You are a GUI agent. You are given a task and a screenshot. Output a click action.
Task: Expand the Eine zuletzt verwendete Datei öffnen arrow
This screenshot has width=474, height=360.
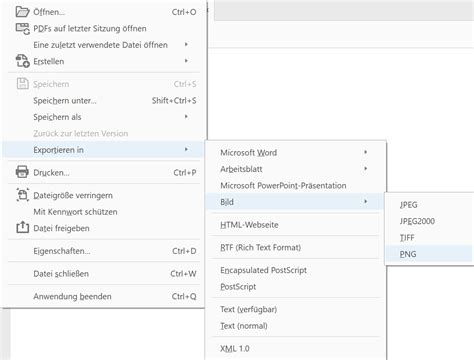pyautogui.click(x=186, y=44)
